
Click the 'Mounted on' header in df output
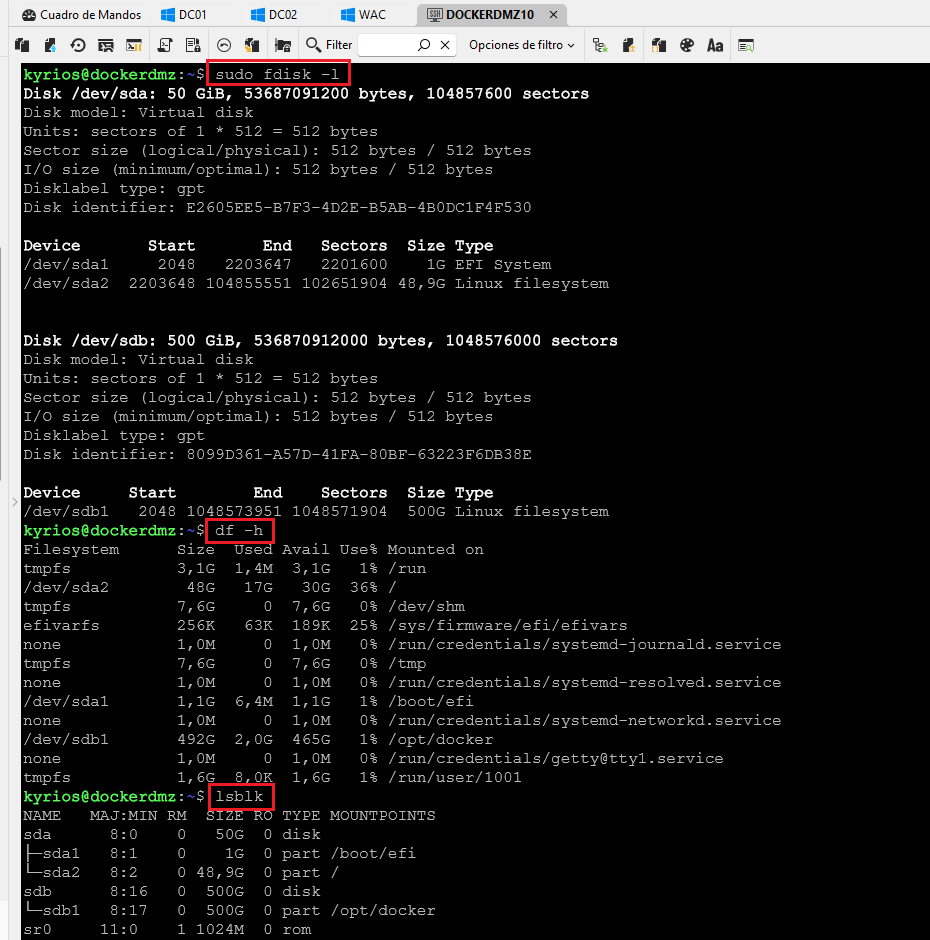435,550
